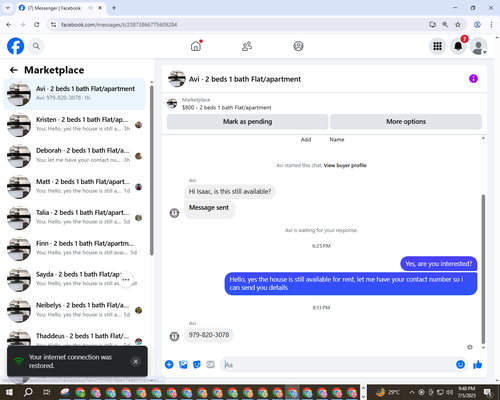500x400 pixels.
Task: Open a new browser tab
Action: (x=114, y=8)
